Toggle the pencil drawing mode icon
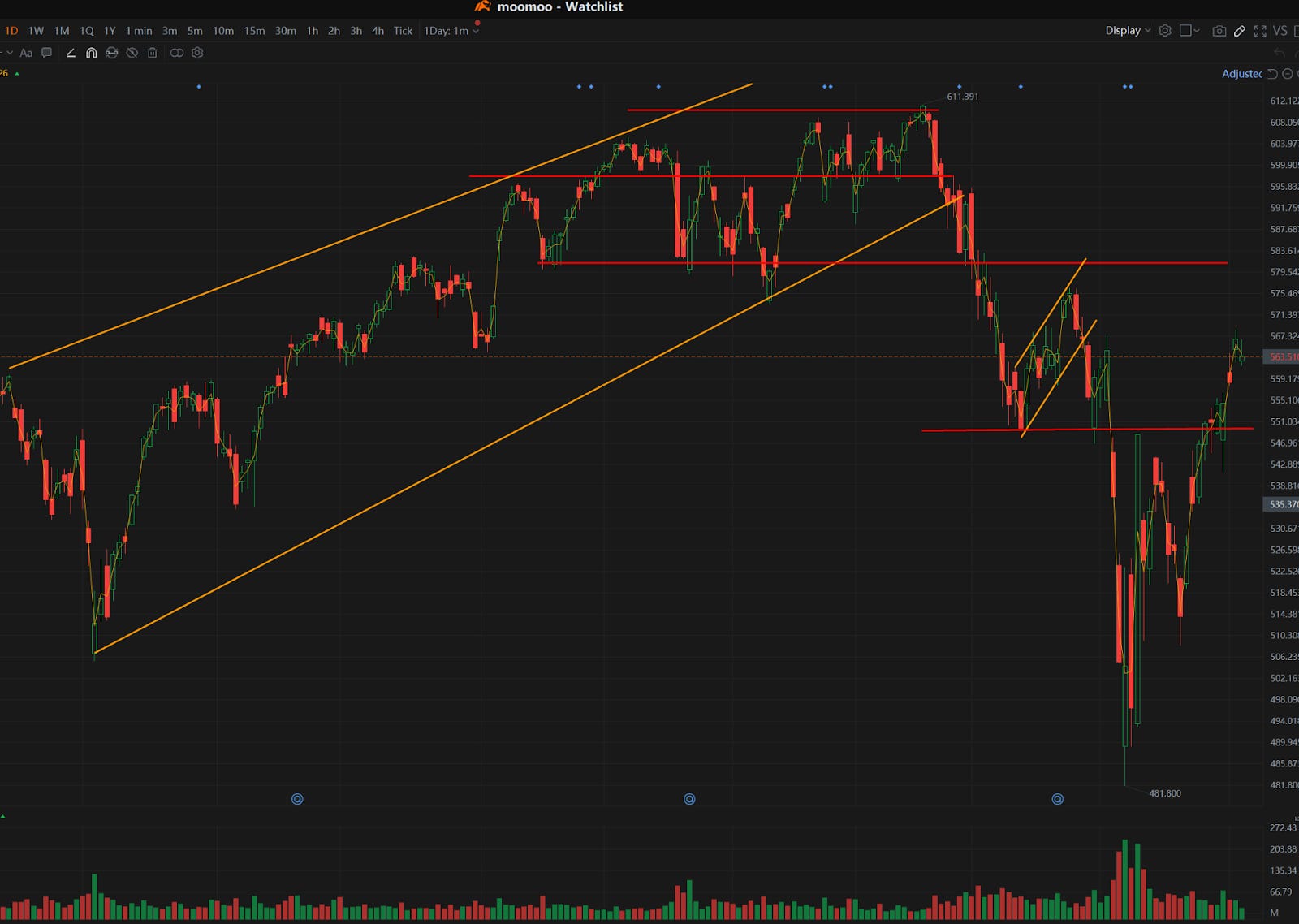 click(1240, 31)
